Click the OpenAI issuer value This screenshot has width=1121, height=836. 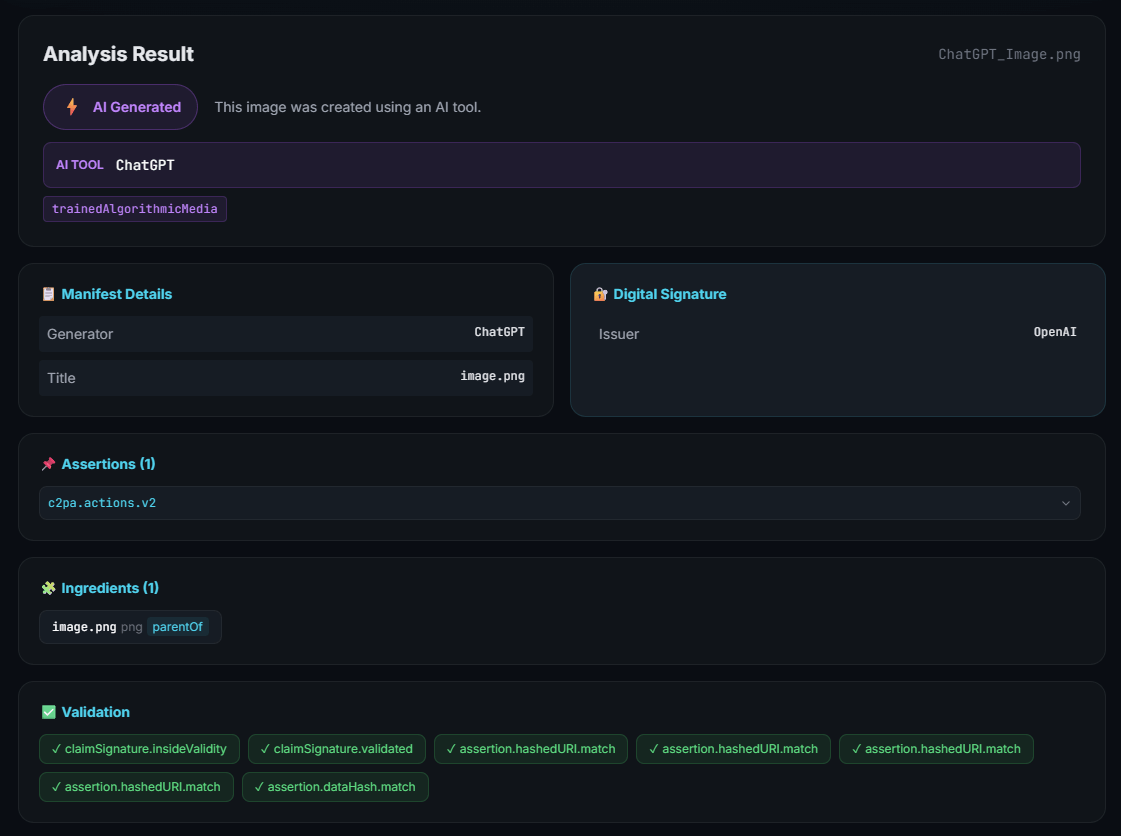[x=1055, y=331]
